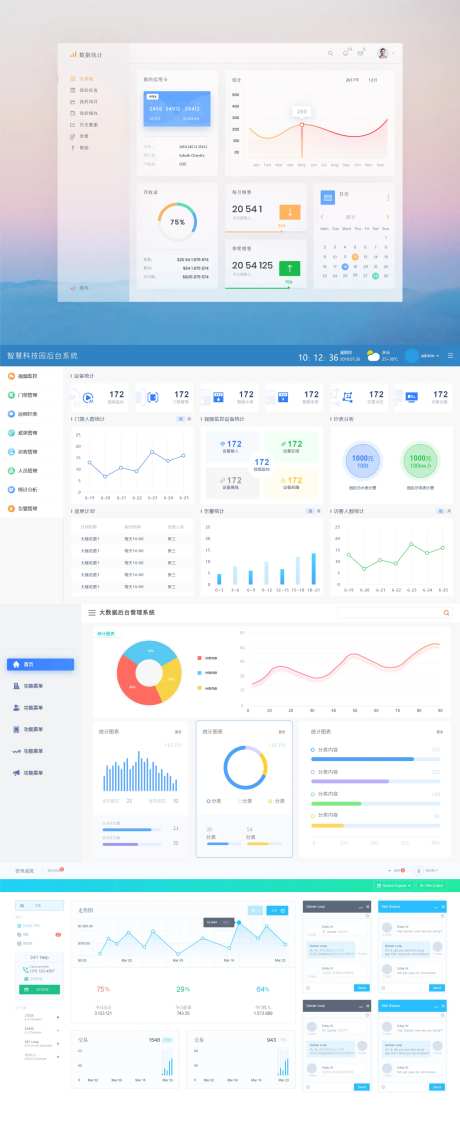This screenshot has width=460, height=1121.
Task: Click green up-arrow button beside 20 54 125
Action: tap(290, 268)
